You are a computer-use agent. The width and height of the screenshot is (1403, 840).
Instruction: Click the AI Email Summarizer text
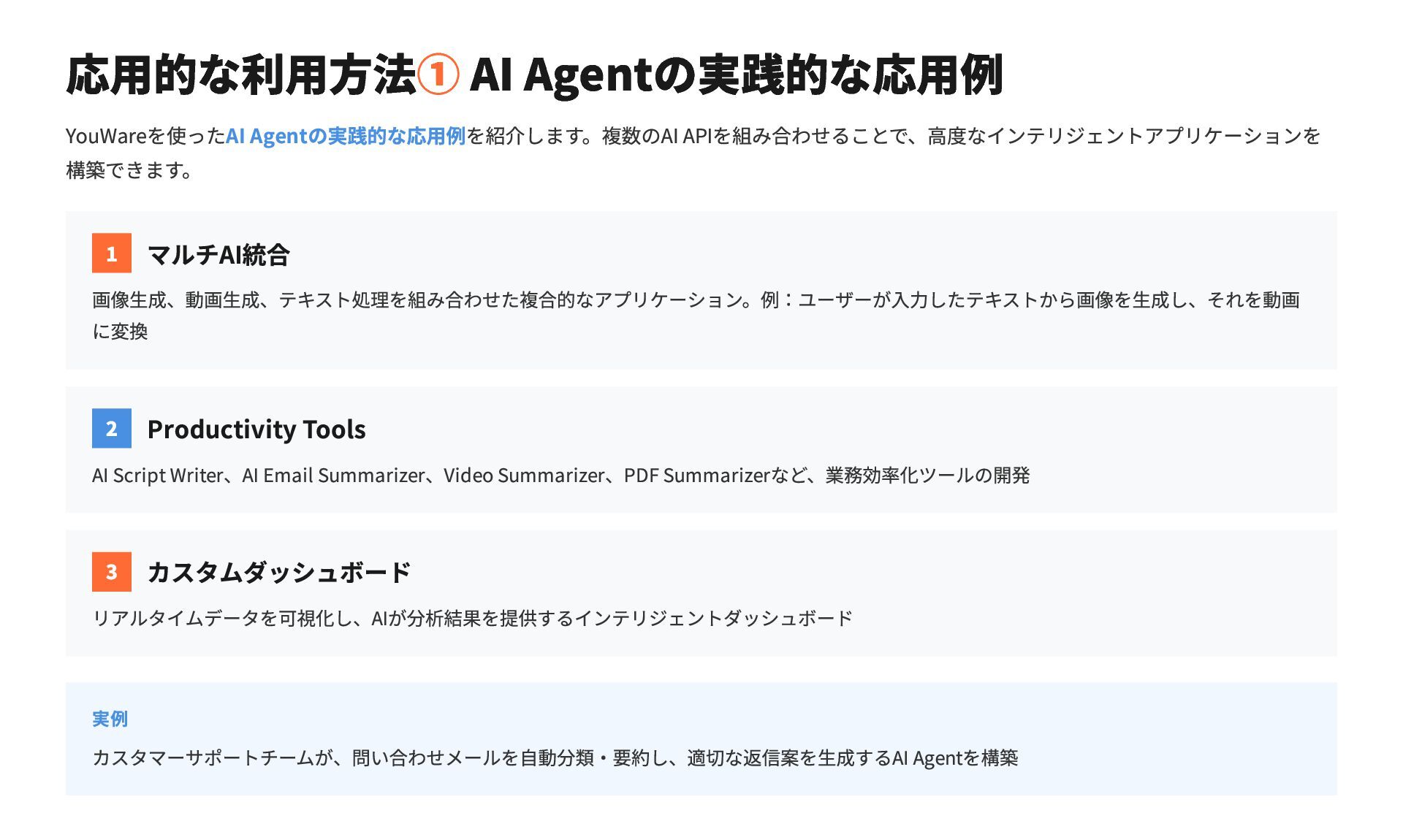[x=333, y=476]
